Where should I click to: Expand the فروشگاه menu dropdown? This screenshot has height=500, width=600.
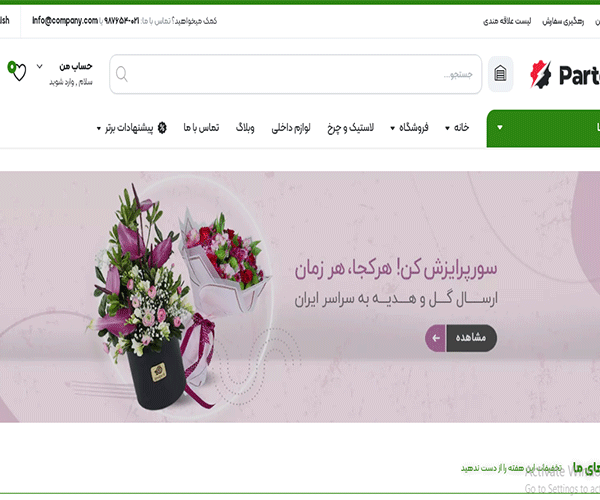pos(392,128)
